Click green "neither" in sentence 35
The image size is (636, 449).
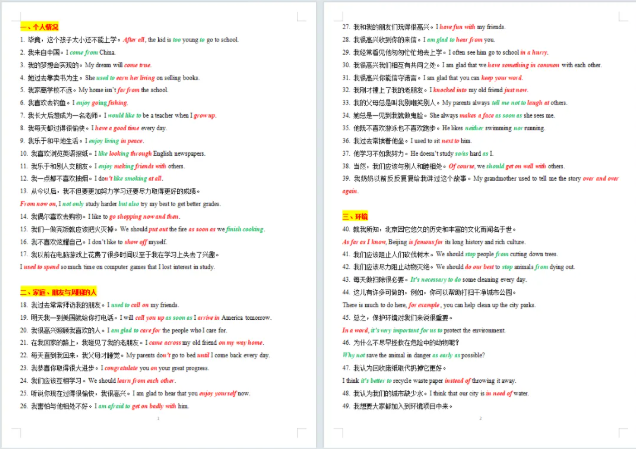474,128
